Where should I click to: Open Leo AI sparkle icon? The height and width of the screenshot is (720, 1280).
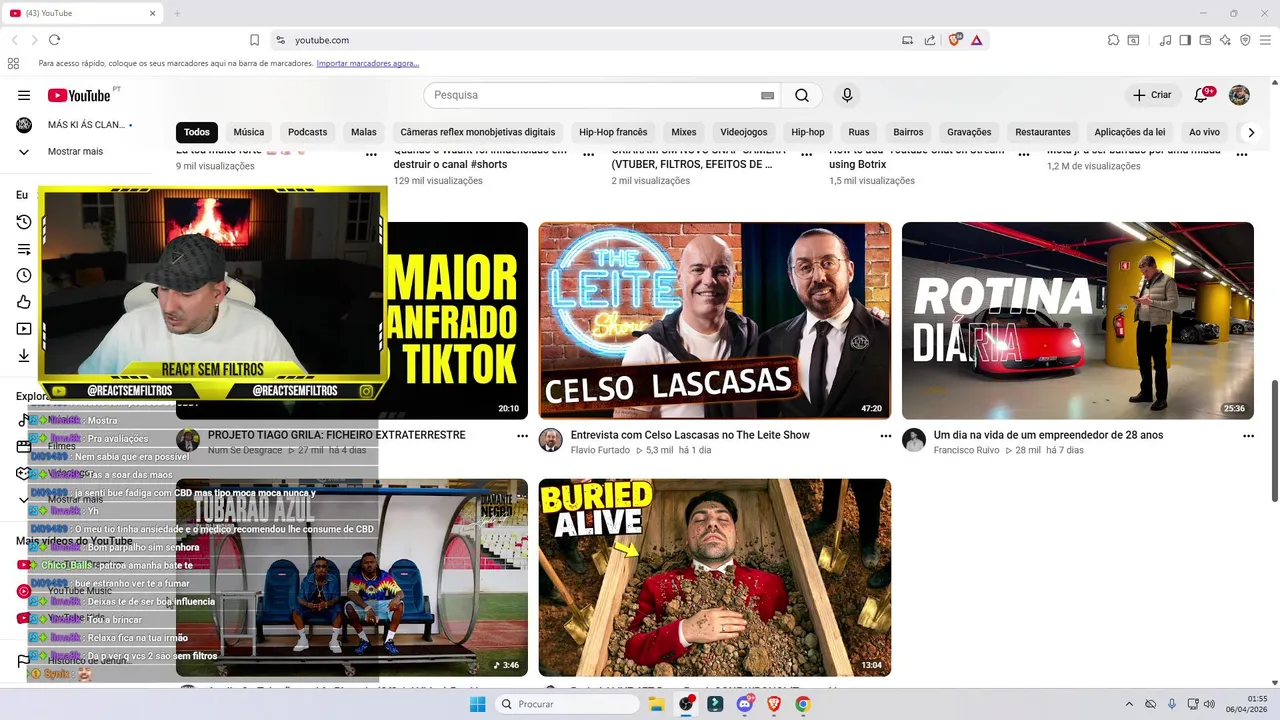coord(1225,40)
